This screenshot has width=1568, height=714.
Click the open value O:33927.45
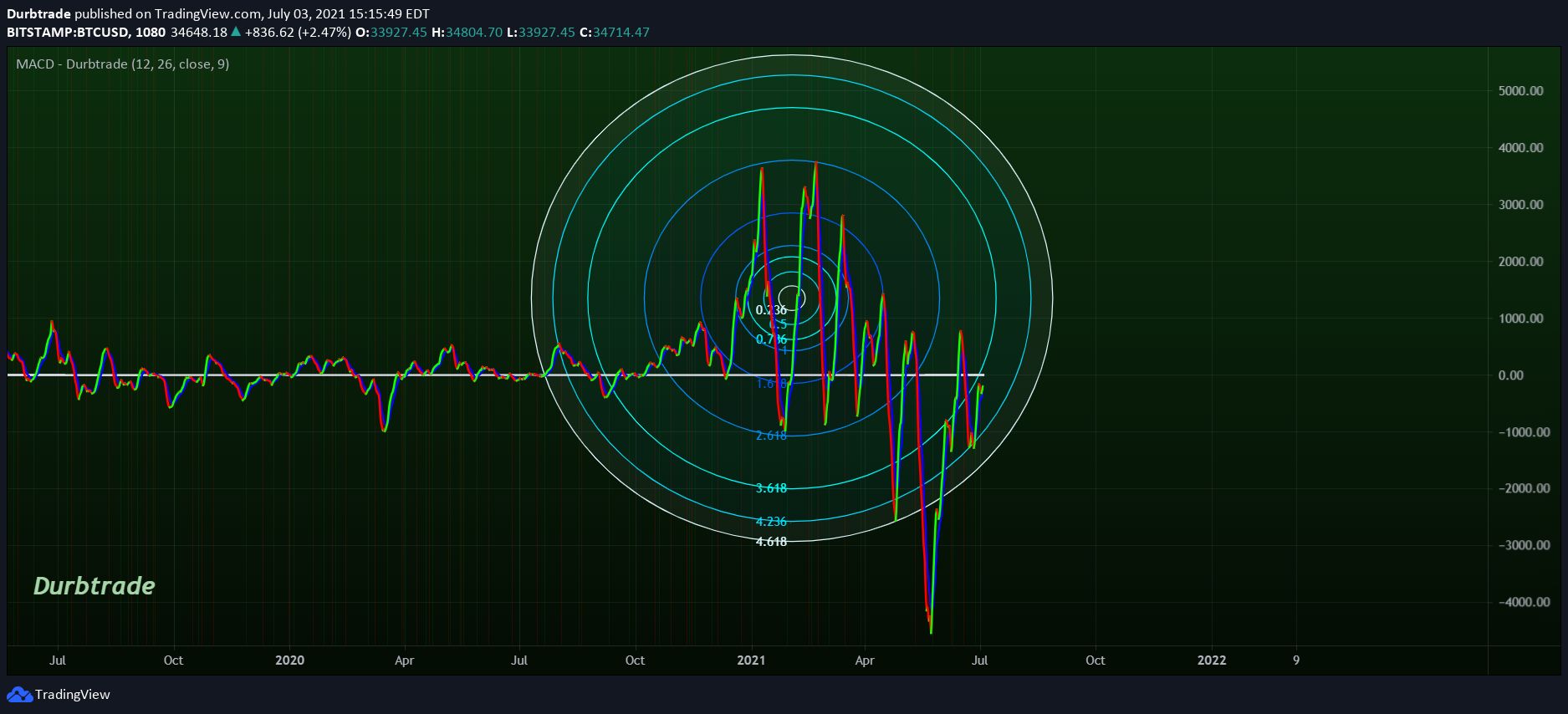tap(391, 33)
